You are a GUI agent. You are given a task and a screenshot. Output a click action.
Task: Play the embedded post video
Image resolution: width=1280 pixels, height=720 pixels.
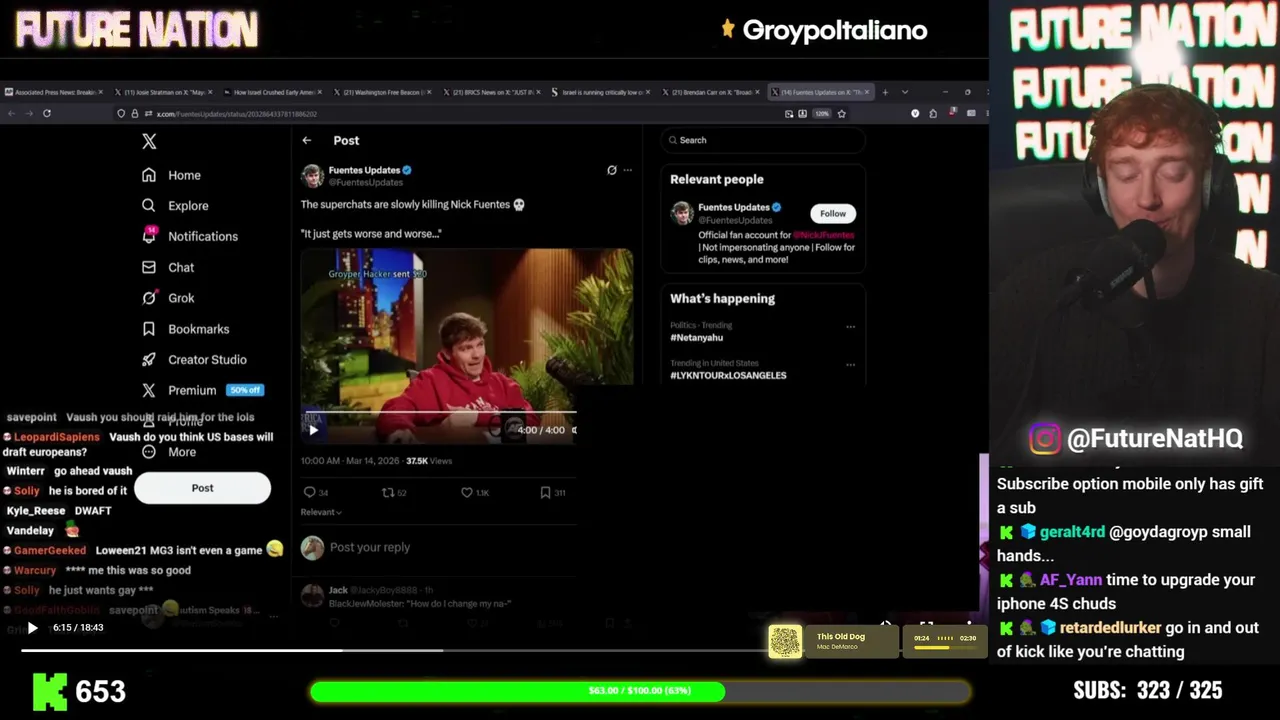(x=314, y=430)
